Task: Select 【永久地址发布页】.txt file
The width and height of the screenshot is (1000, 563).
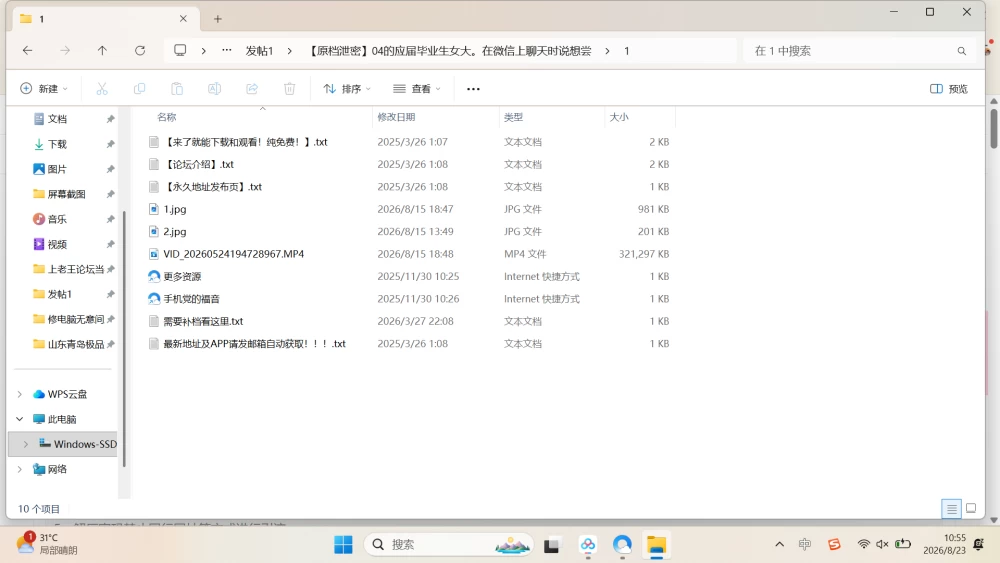Action: click(x=212, y=186)
